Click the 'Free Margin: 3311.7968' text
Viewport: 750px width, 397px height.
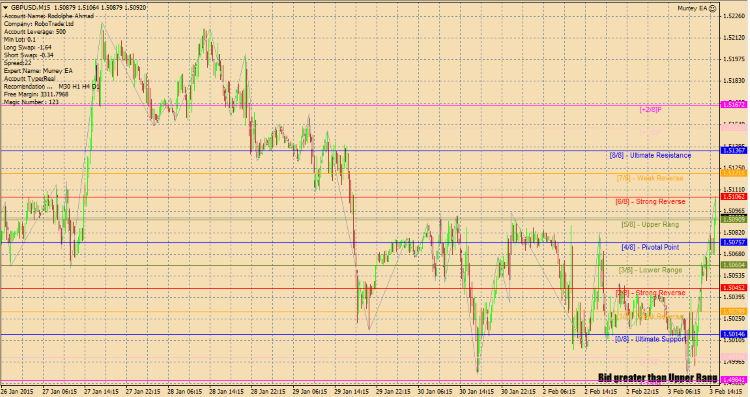coord(36,94)
